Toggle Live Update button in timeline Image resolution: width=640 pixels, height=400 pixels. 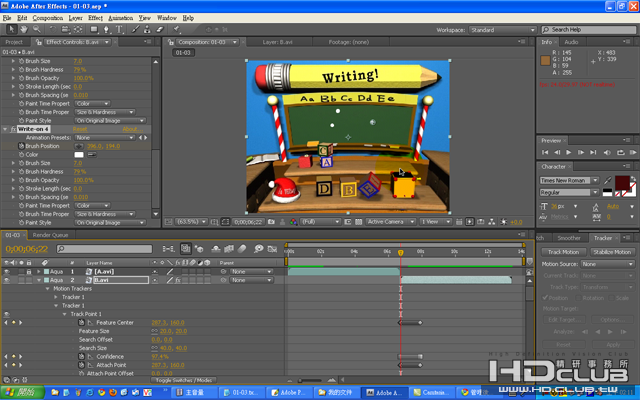click(186, 249)
